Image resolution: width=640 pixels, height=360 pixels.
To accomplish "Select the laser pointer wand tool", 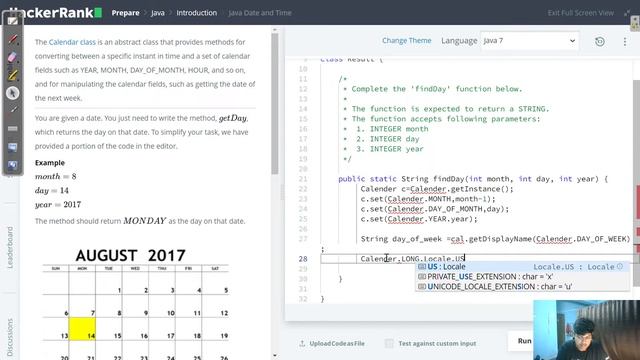I will 13,111.
